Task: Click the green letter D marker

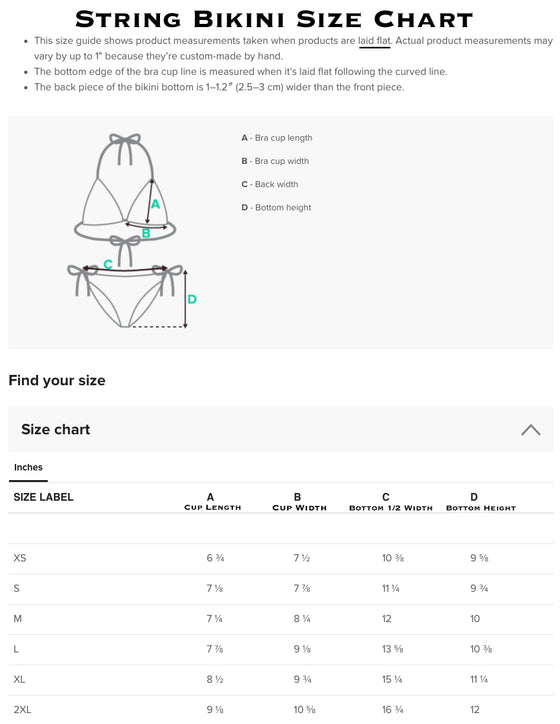Action: 192,299
